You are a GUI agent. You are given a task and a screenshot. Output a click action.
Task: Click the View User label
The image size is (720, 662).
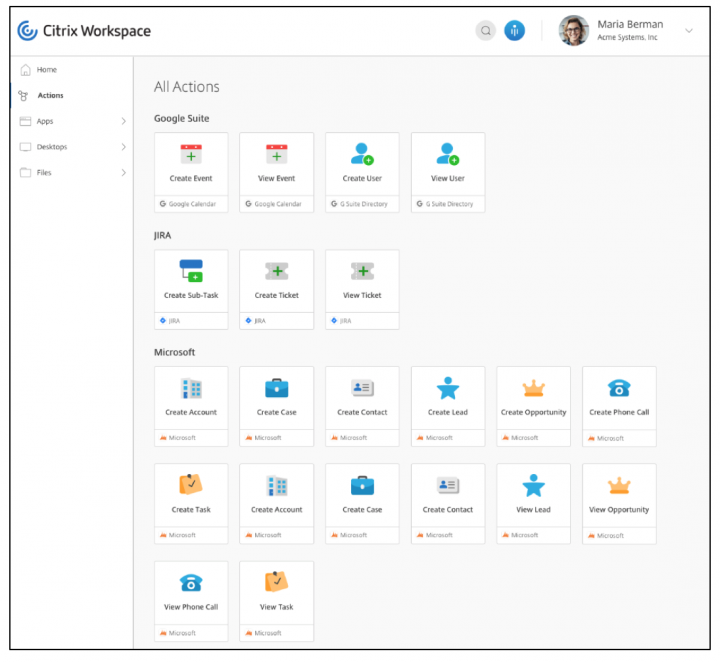448,178
